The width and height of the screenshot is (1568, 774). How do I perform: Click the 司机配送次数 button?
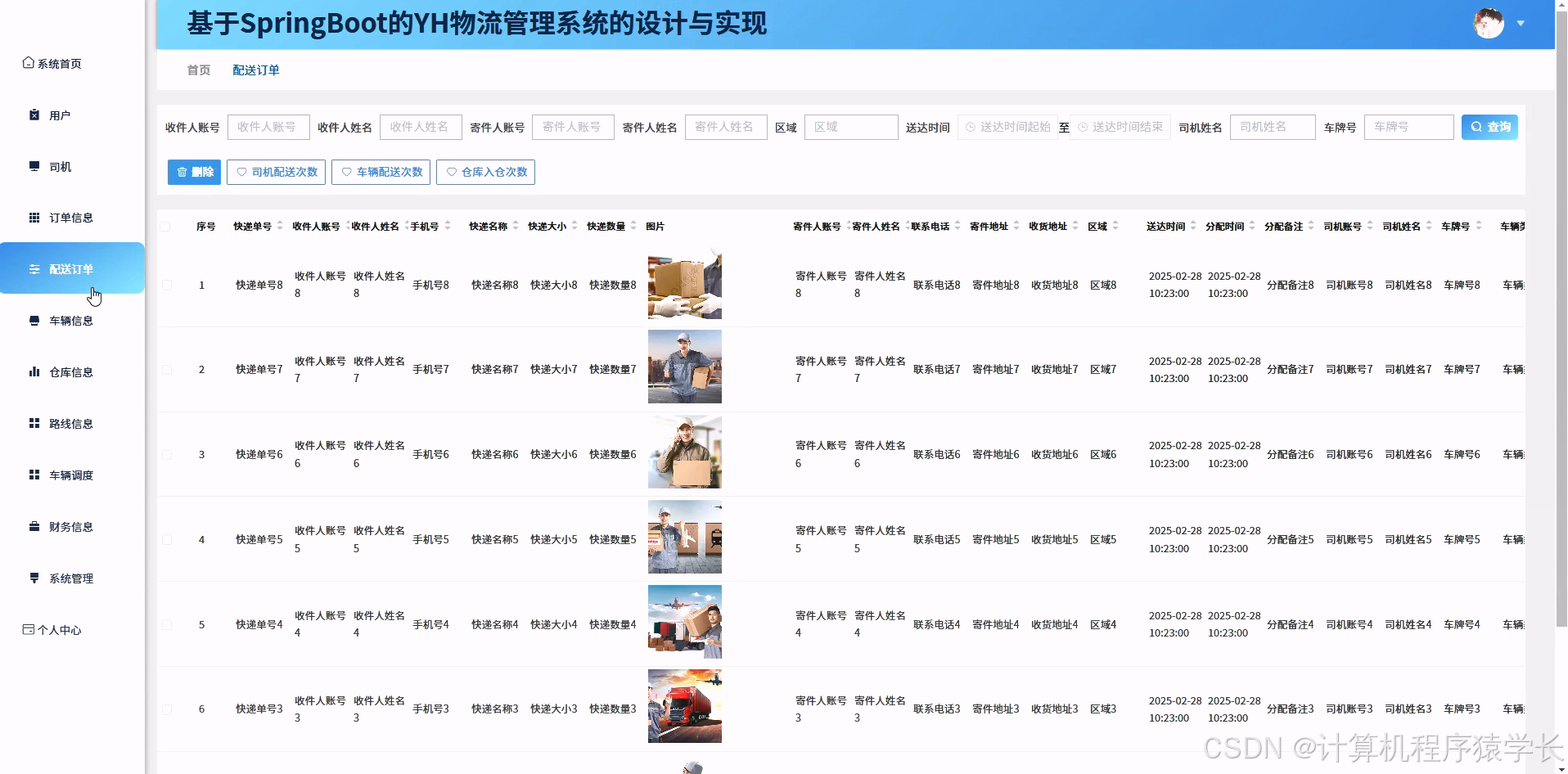276,172
